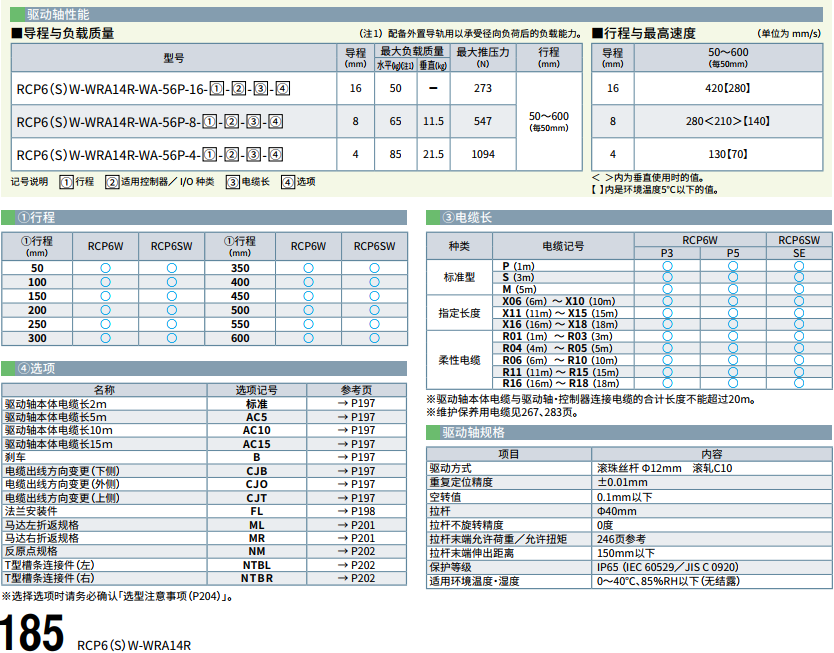Select max speed value 280<210>【140】
The width and height of the screenshot is (834, 653).
(x=728, y=121)
